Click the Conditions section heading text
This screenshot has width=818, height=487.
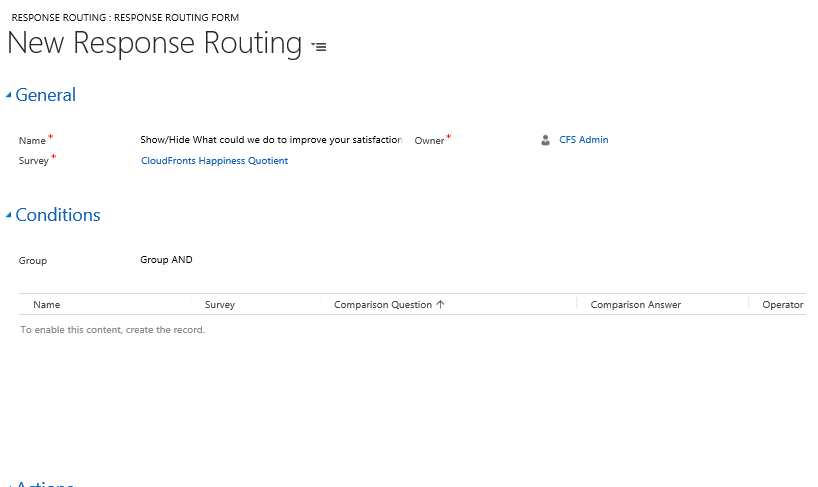(x=58, y=215)
